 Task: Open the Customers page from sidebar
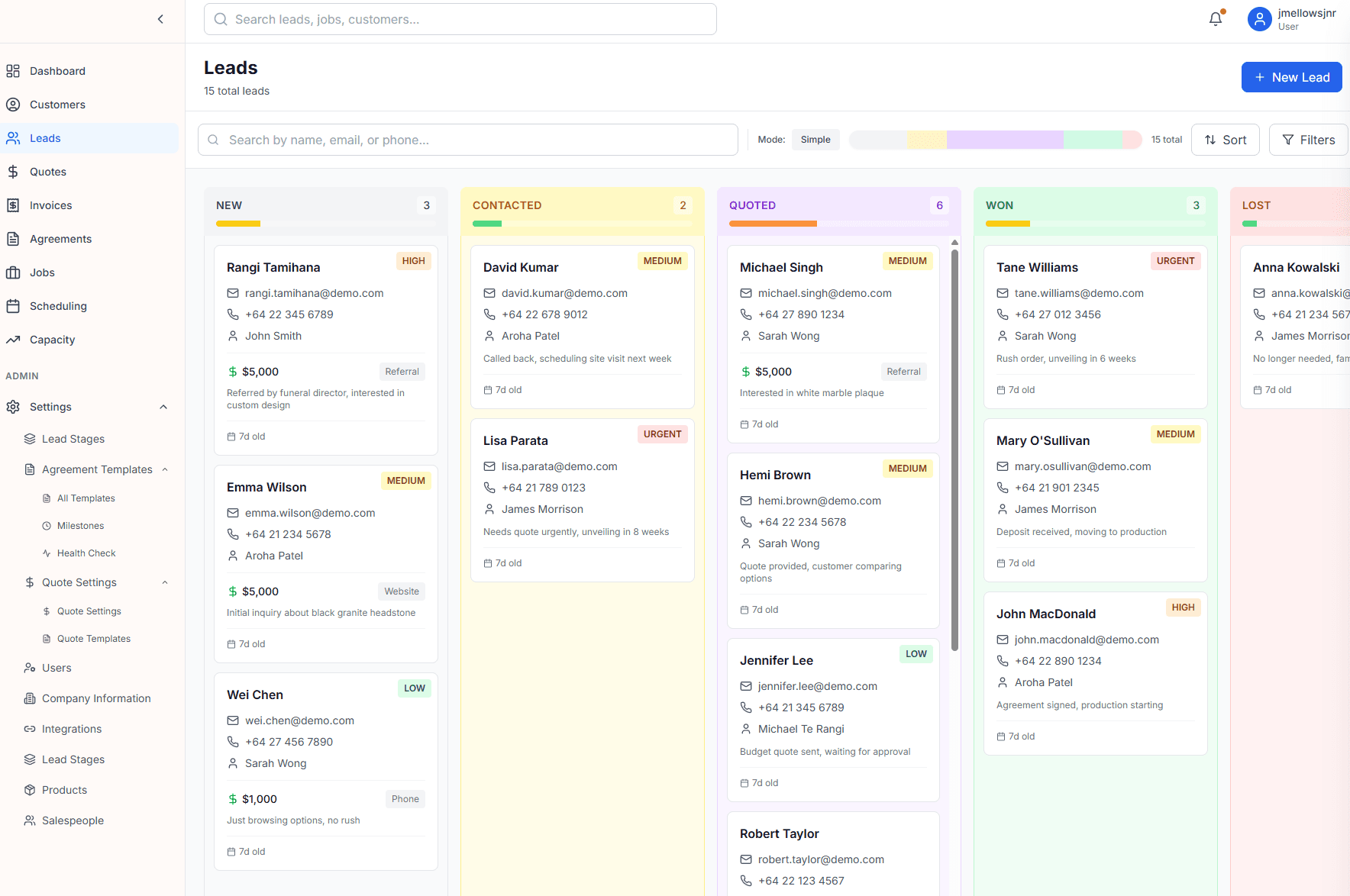pyautogui.click(x=57, y=105)
